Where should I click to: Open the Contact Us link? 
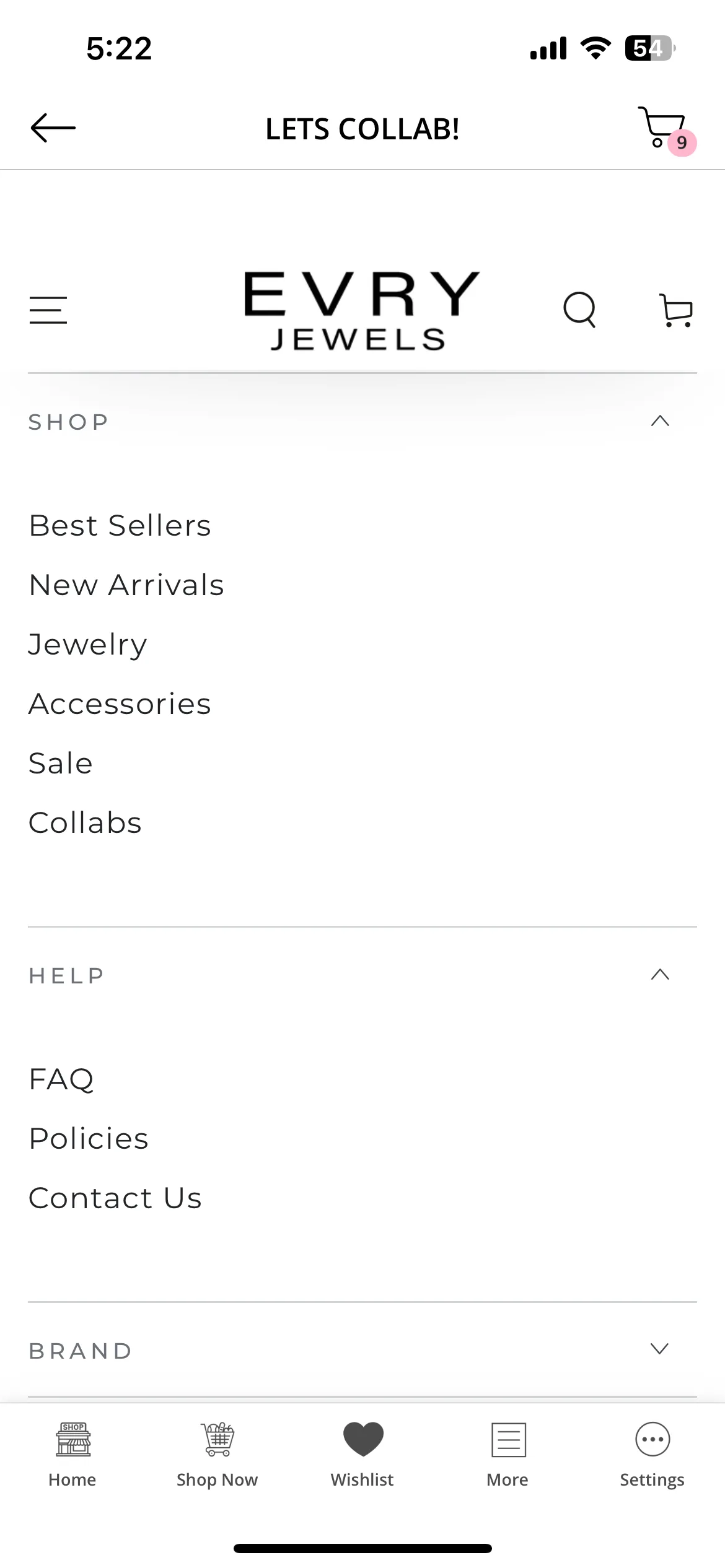click(115, 1198)
